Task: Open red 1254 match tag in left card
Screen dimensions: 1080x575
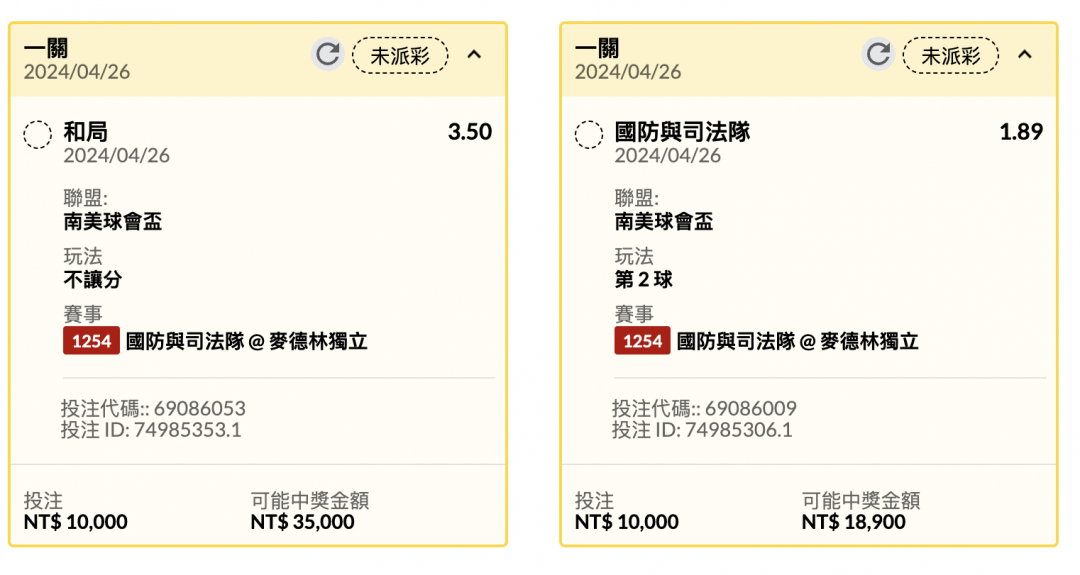Action: (92, 341)
